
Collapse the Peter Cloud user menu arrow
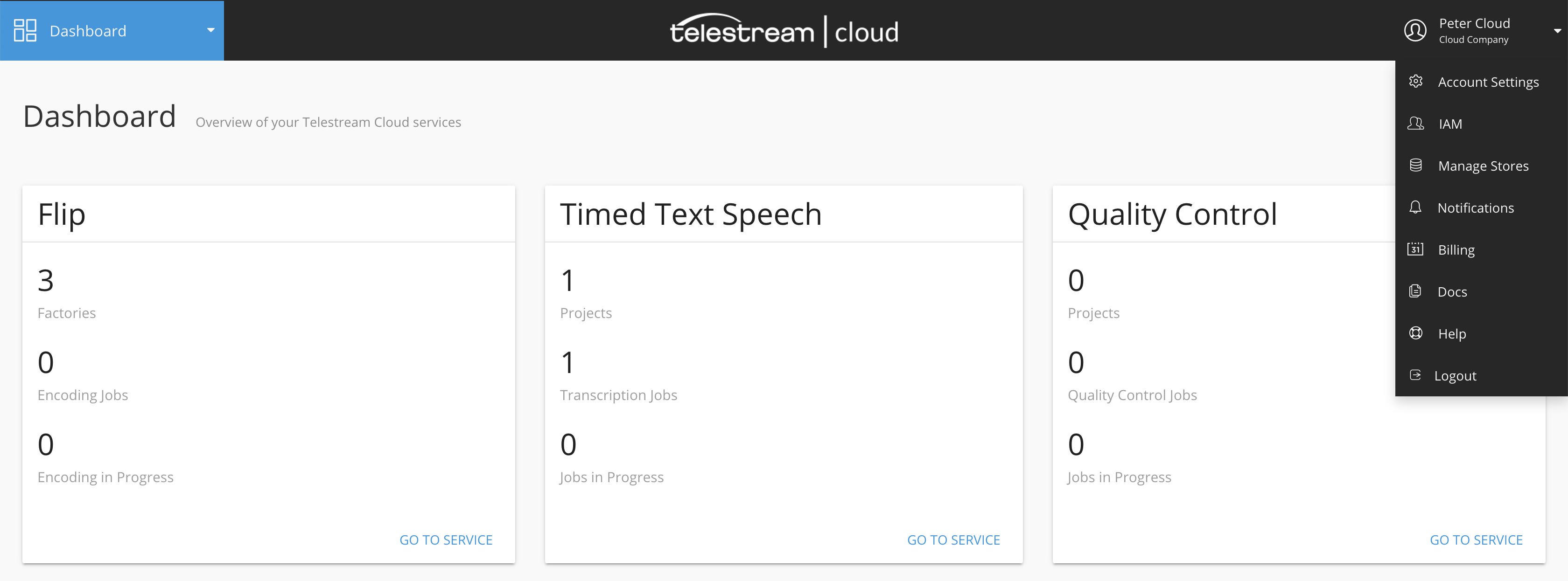[1557, 30]
